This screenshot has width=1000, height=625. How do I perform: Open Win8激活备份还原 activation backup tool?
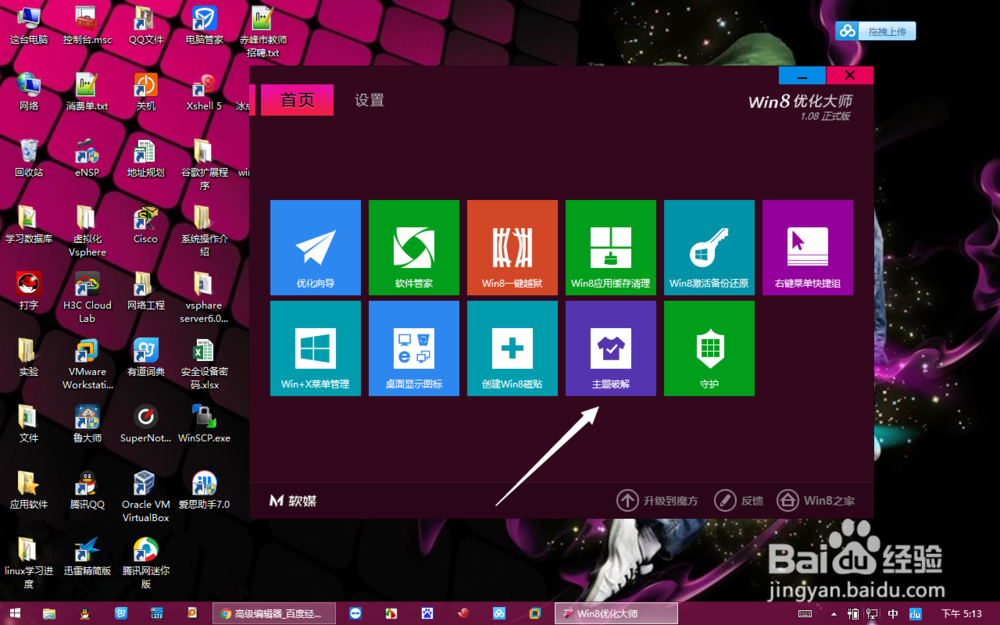point(709,247)
